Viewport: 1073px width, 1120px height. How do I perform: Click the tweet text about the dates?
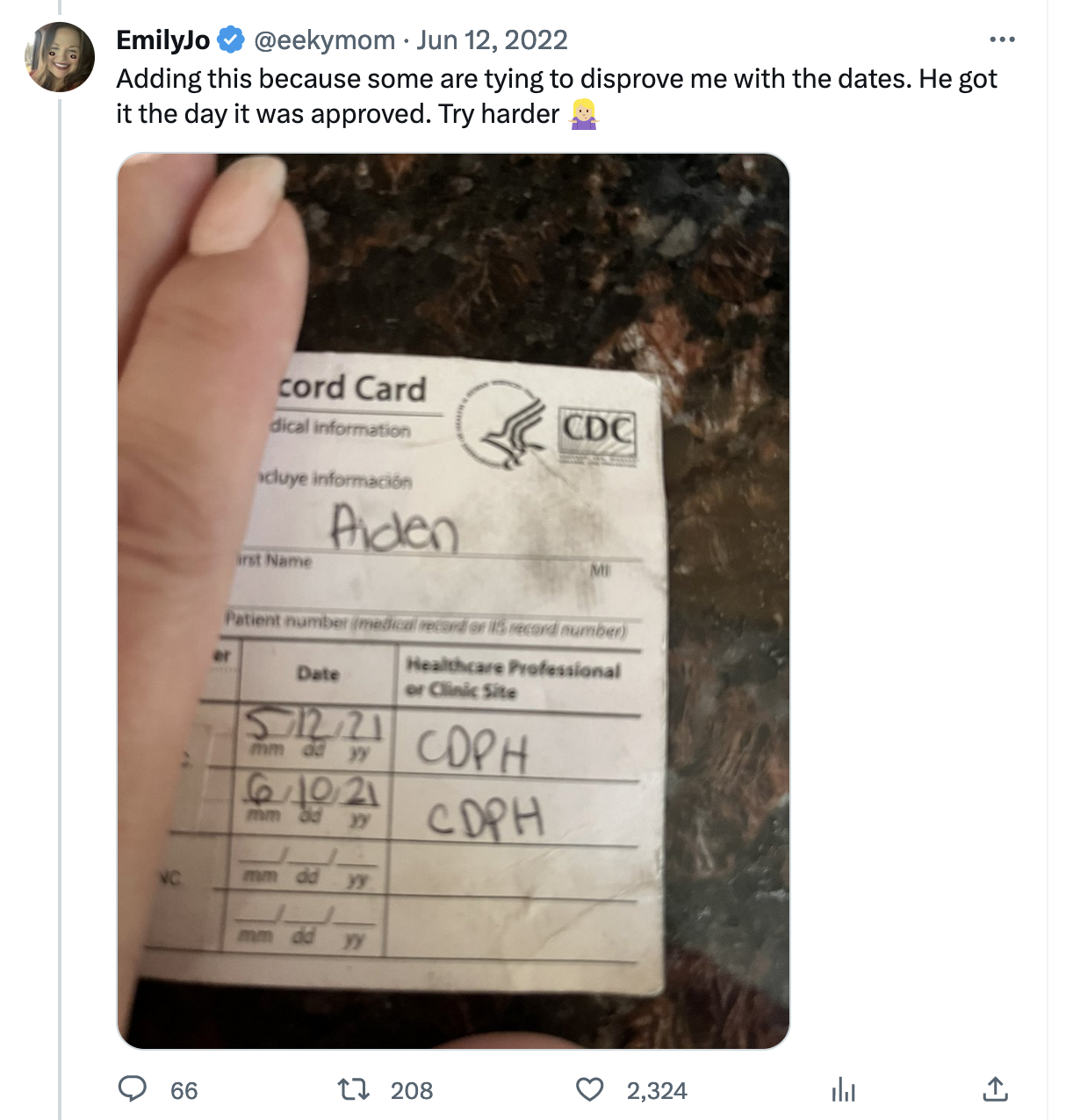556,79
